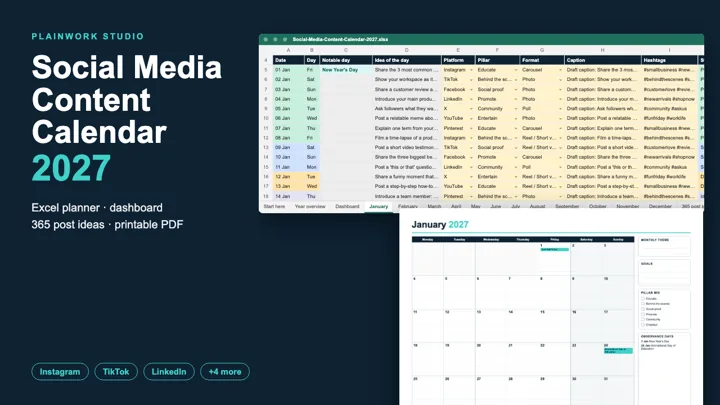Select the Notable day header cell
The image size is (720, 405).
point(346,60)
